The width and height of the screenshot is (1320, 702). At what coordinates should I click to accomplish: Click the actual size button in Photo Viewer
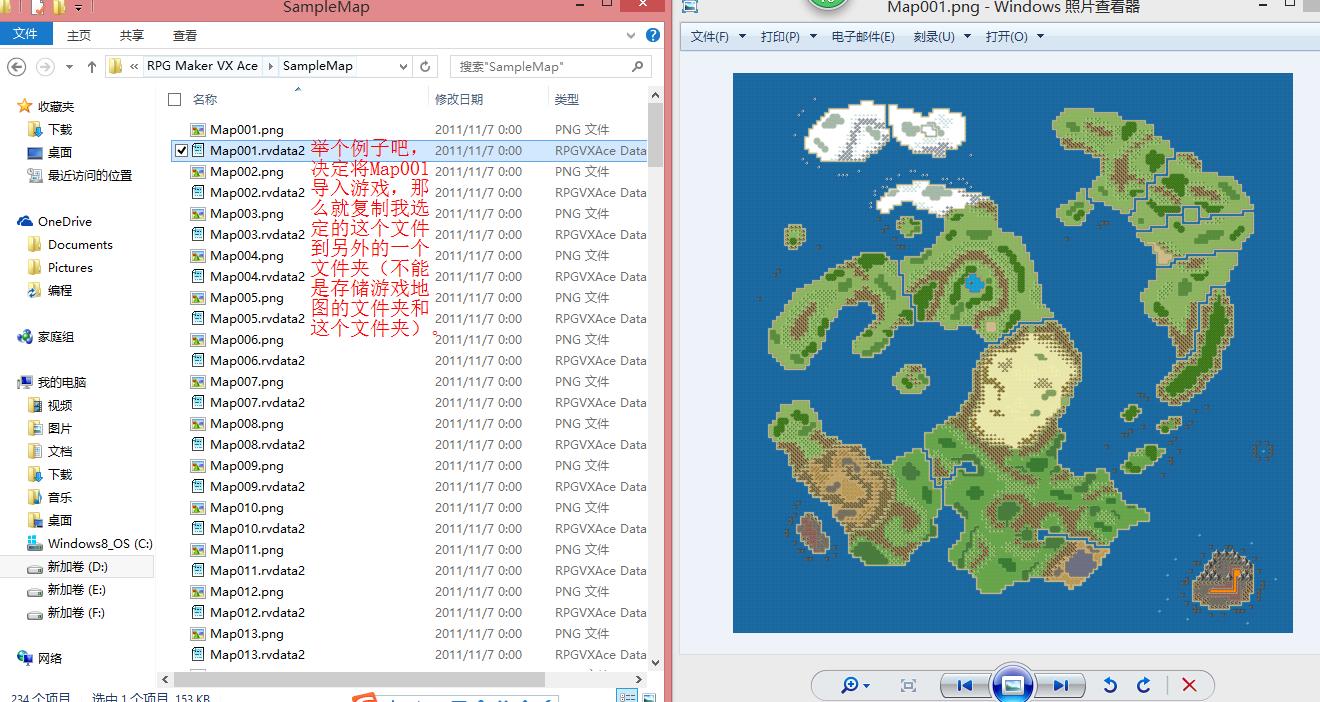coord(908,685)
